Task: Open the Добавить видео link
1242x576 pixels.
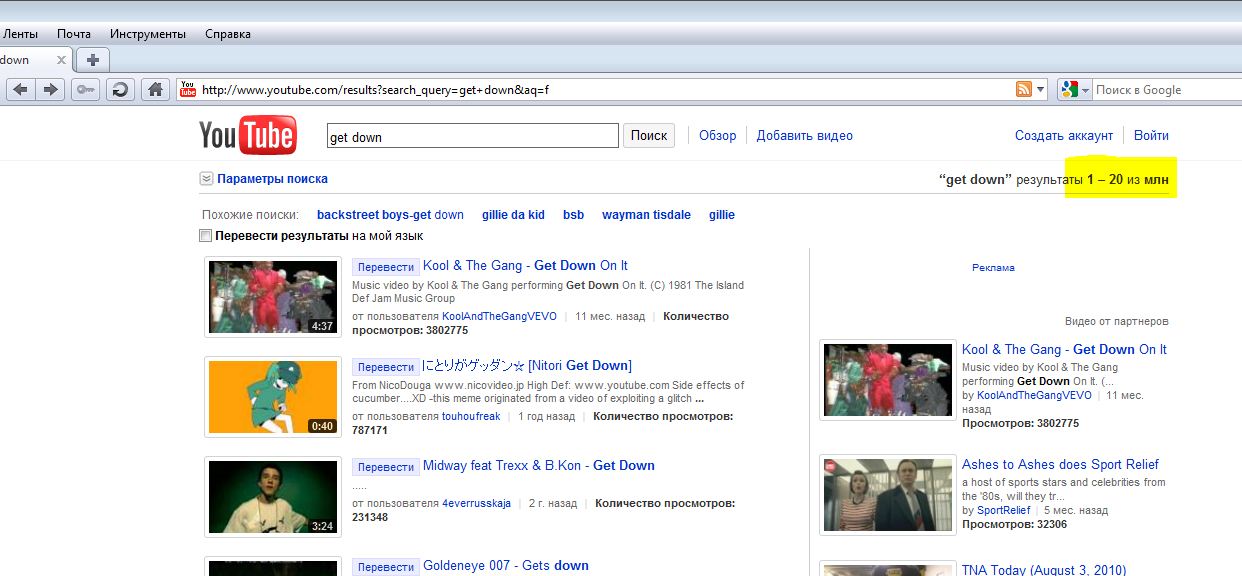Action: coord(805,136)
